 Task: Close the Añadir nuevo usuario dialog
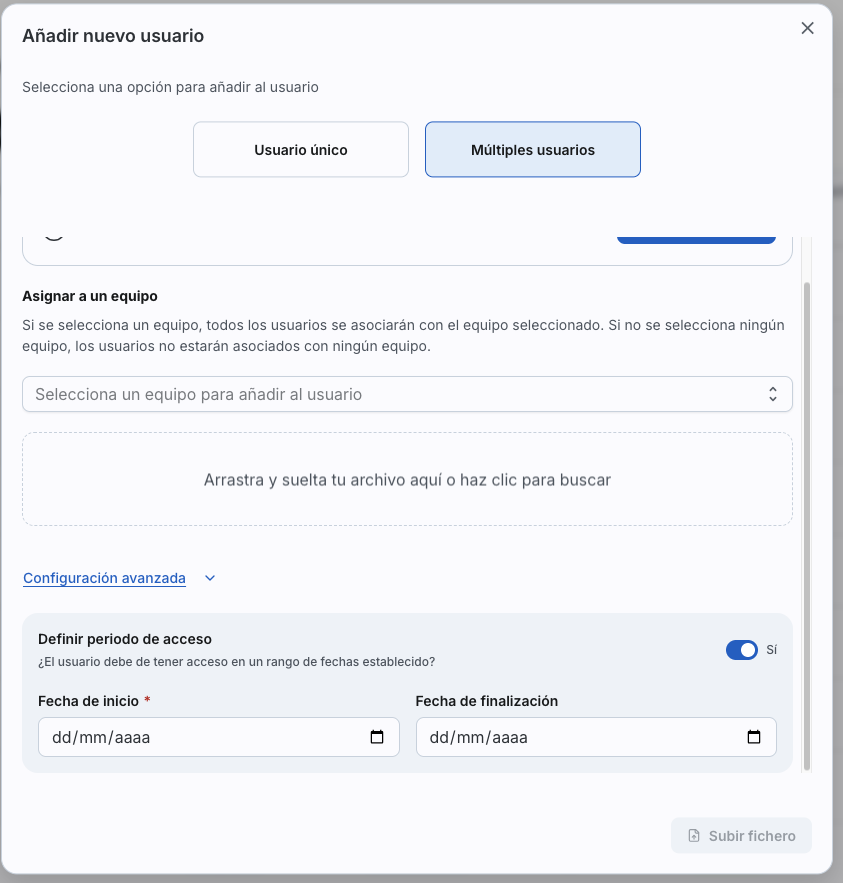tap(808, 28)
